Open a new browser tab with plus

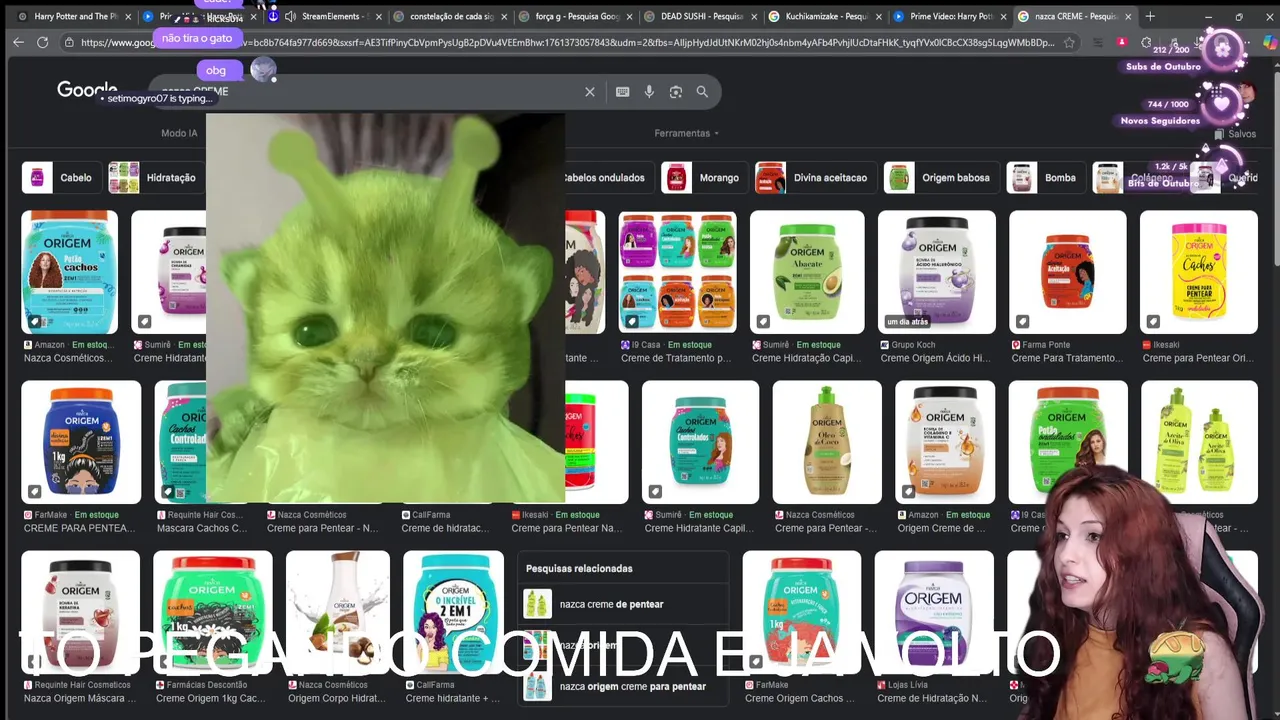[1150, 16]
